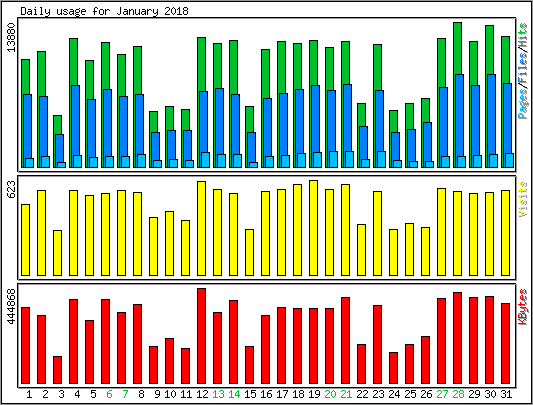
Task: Click the yellow visits bar for day 3
Action: click(x=57, y=253)
